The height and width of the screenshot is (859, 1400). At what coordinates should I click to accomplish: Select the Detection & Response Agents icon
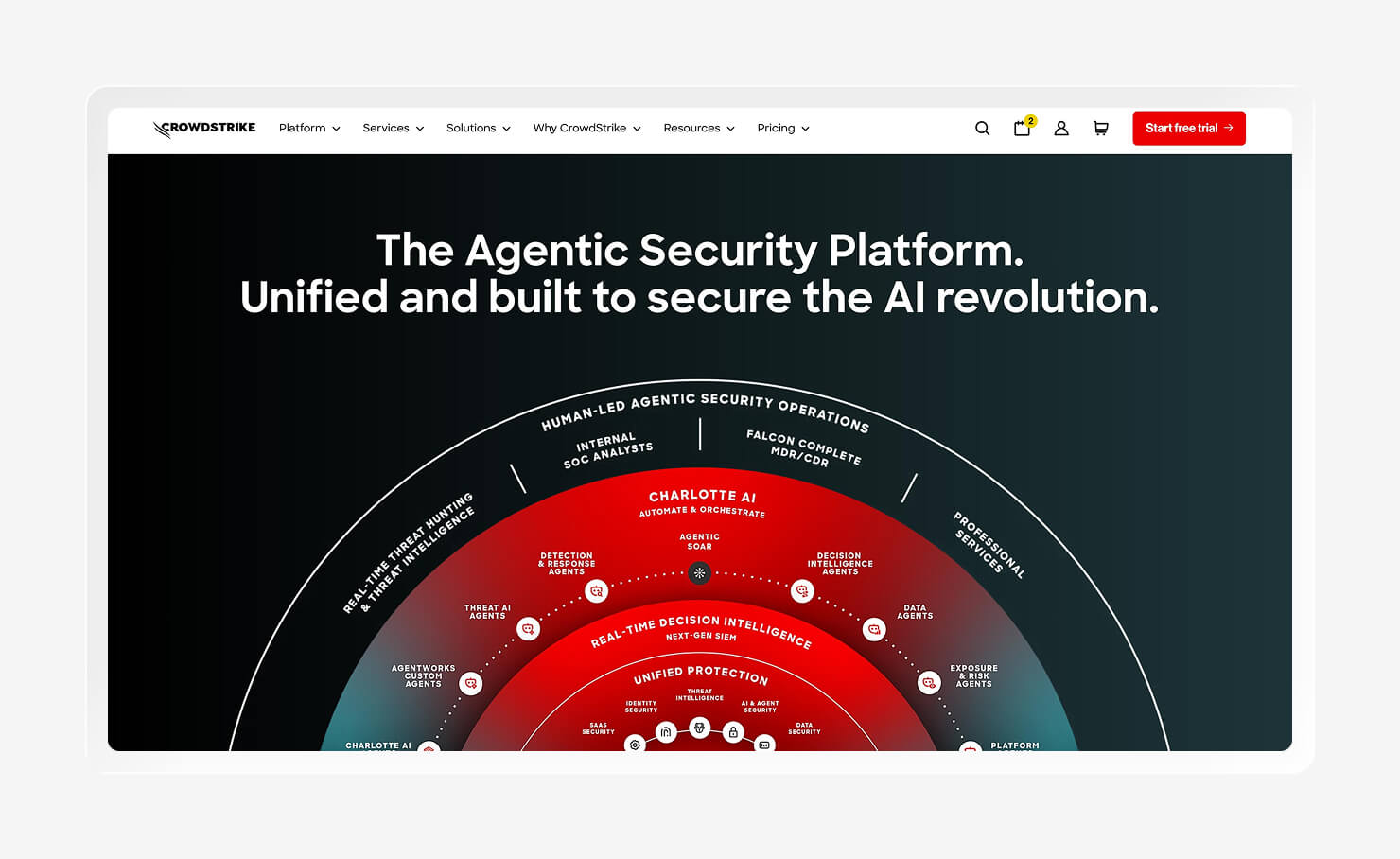[596, 591]
